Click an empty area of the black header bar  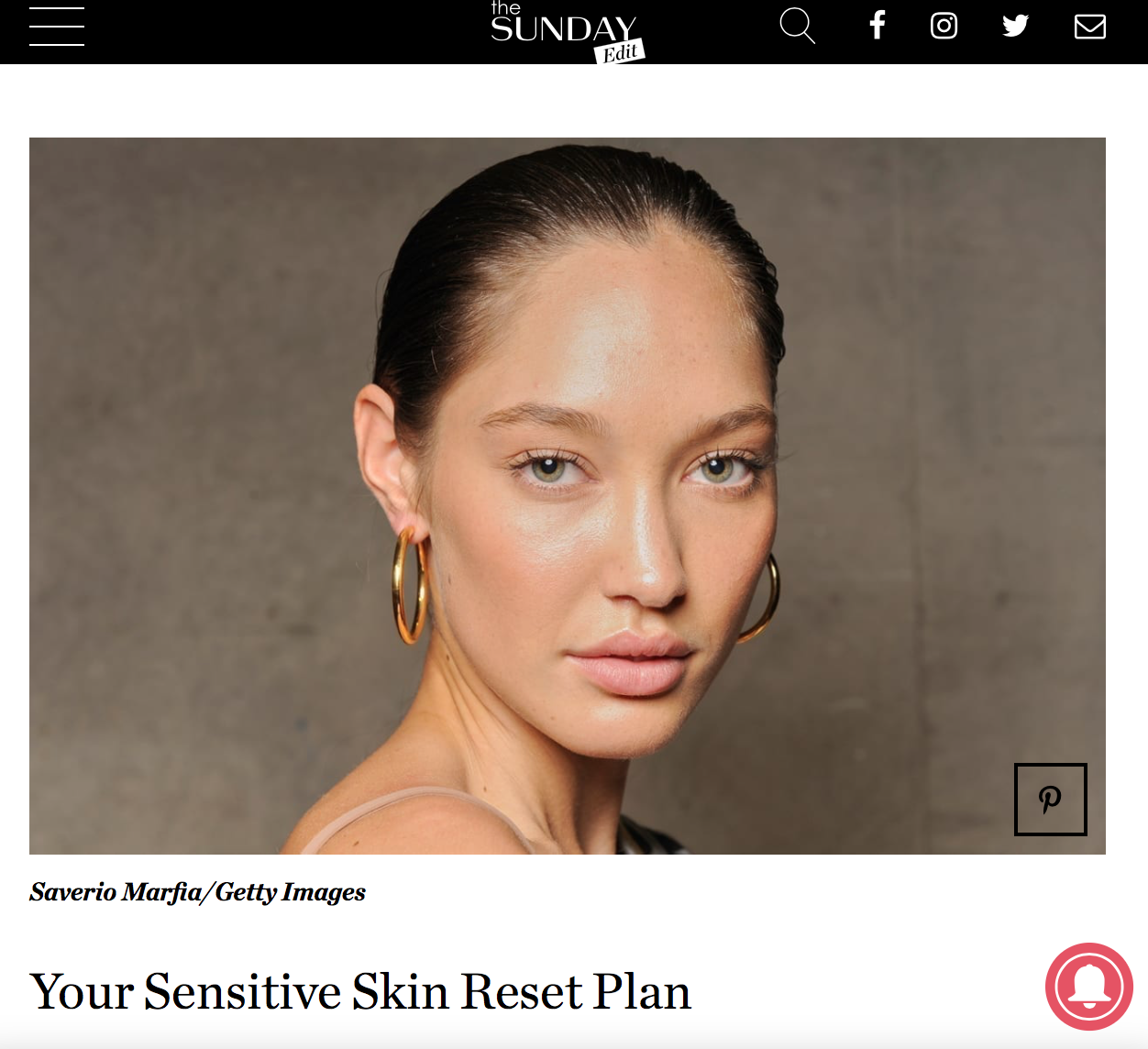click(275, 32)
